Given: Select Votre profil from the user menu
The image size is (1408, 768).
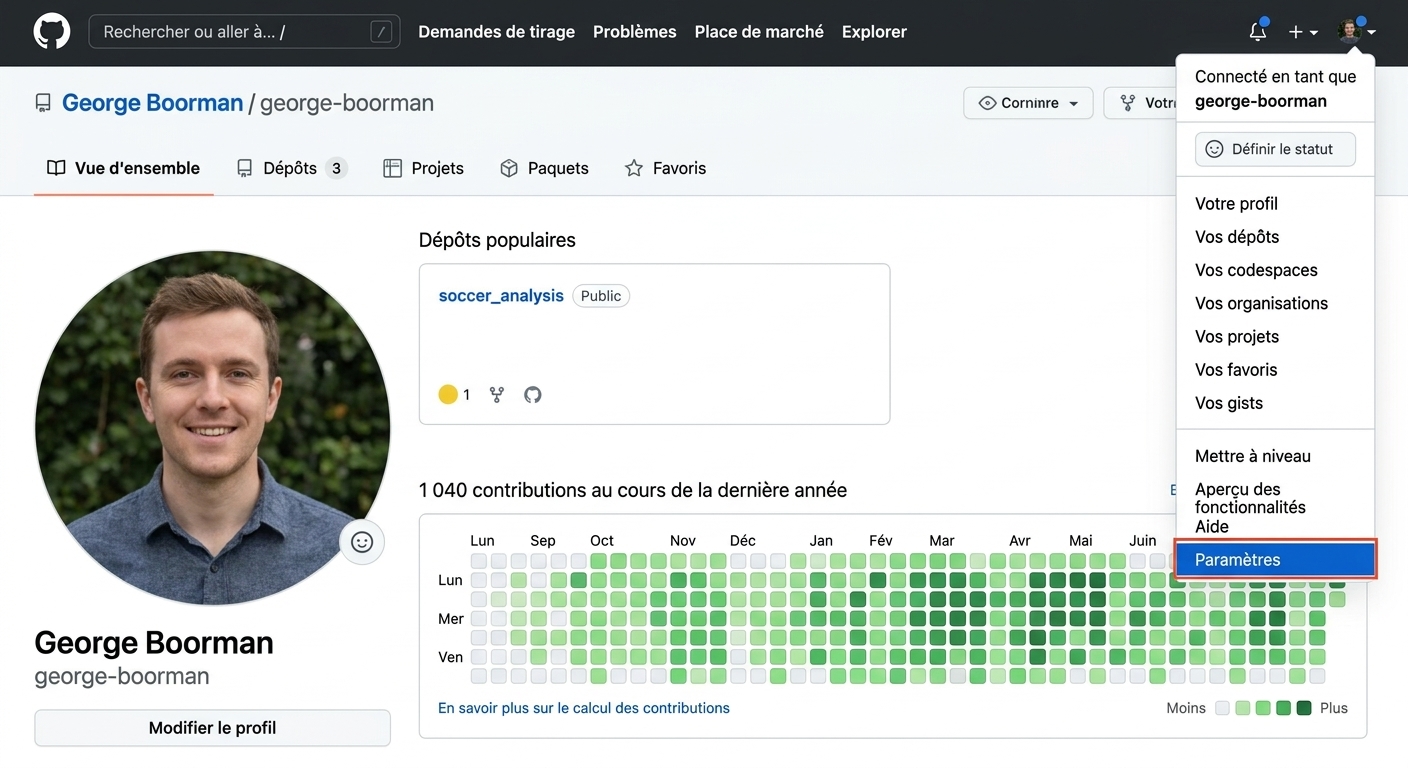Looking at the screenshot, I should [1236, 204].
